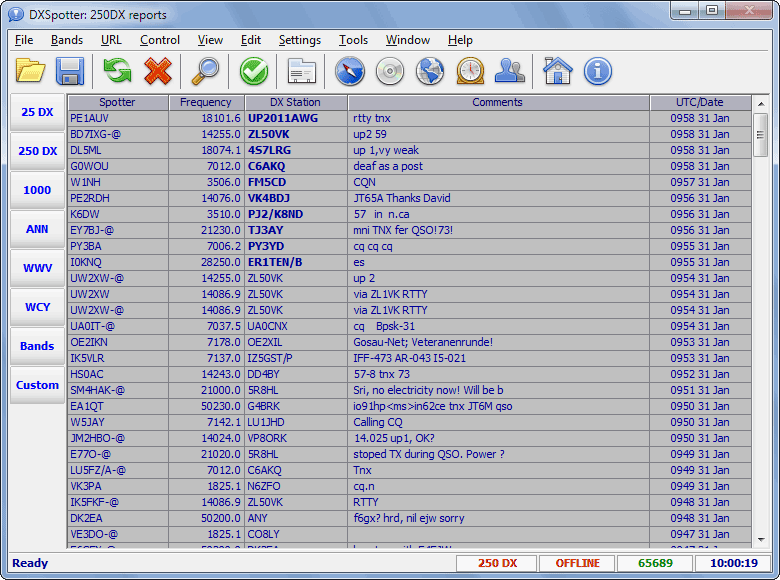Click the UTC/Date column header
The image size is (780, 580).
[x=699, y=102]
